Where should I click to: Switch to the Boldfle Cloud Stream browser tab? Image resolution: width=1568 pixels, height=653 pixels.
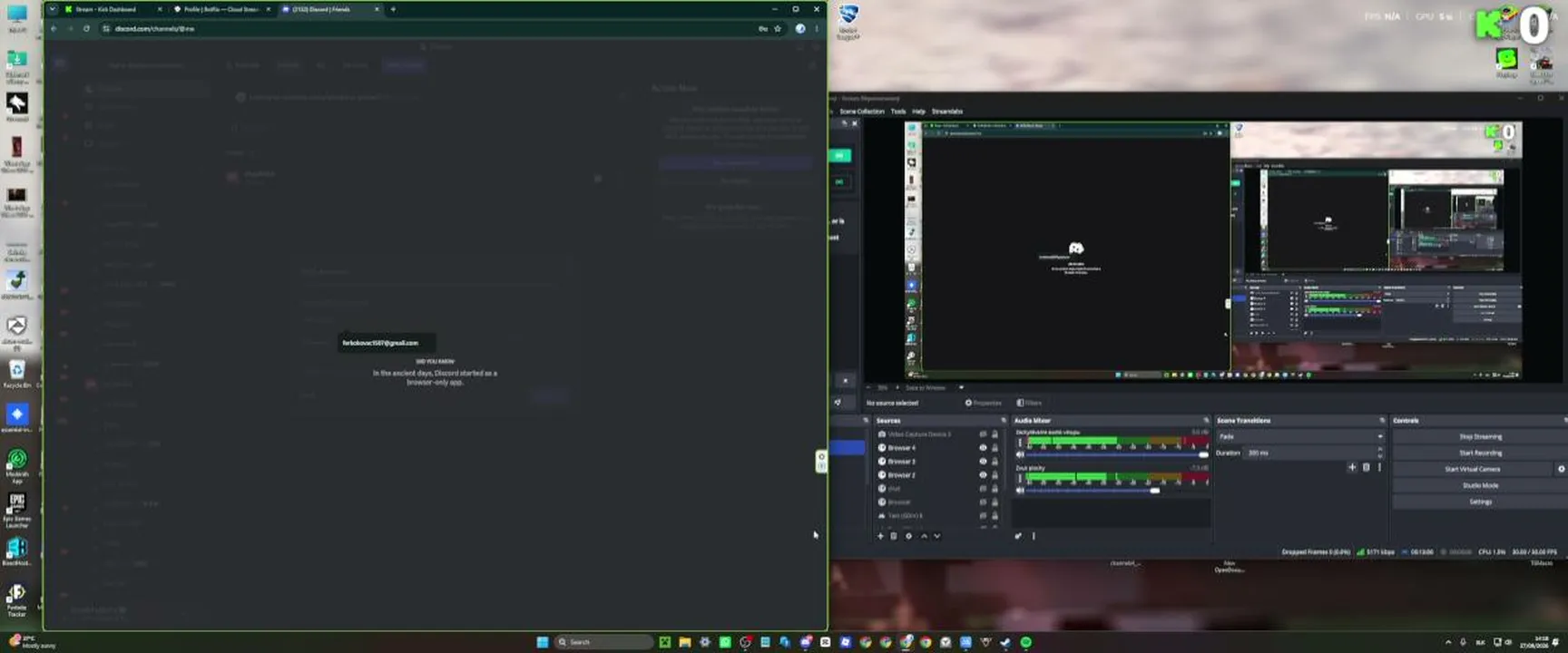tap(223, 9)
